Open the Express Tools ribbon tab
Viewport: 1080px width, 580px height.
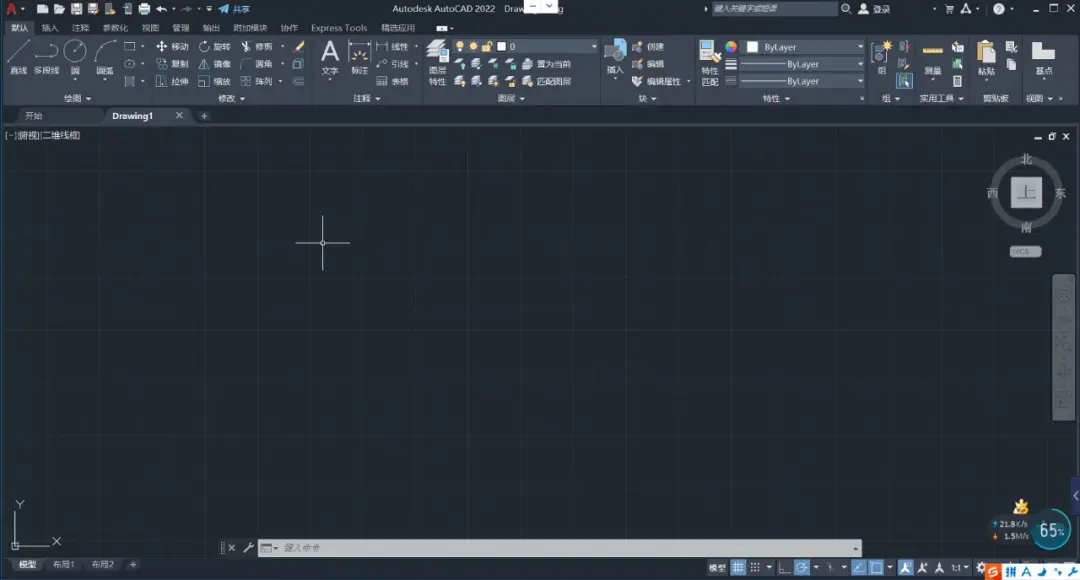(x=339, y=28)
